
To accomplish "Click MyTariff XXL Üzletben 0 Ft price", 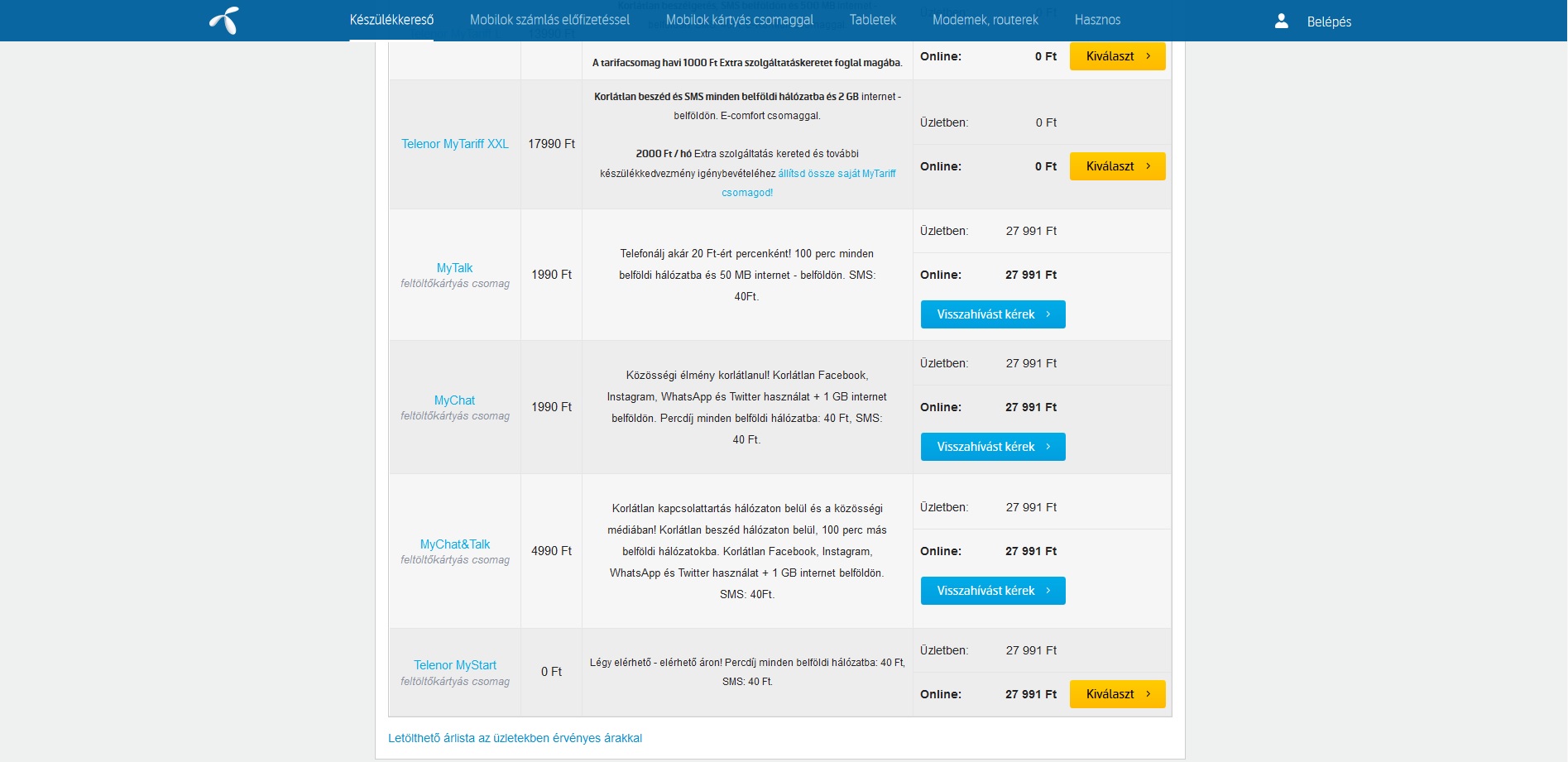I will [x=1046, y=122].
